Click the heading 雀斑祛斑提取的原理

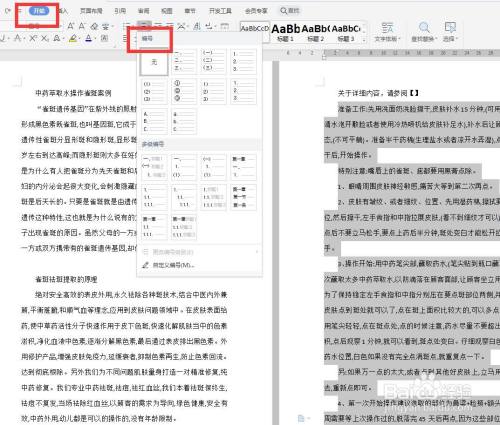click(66, 279)
